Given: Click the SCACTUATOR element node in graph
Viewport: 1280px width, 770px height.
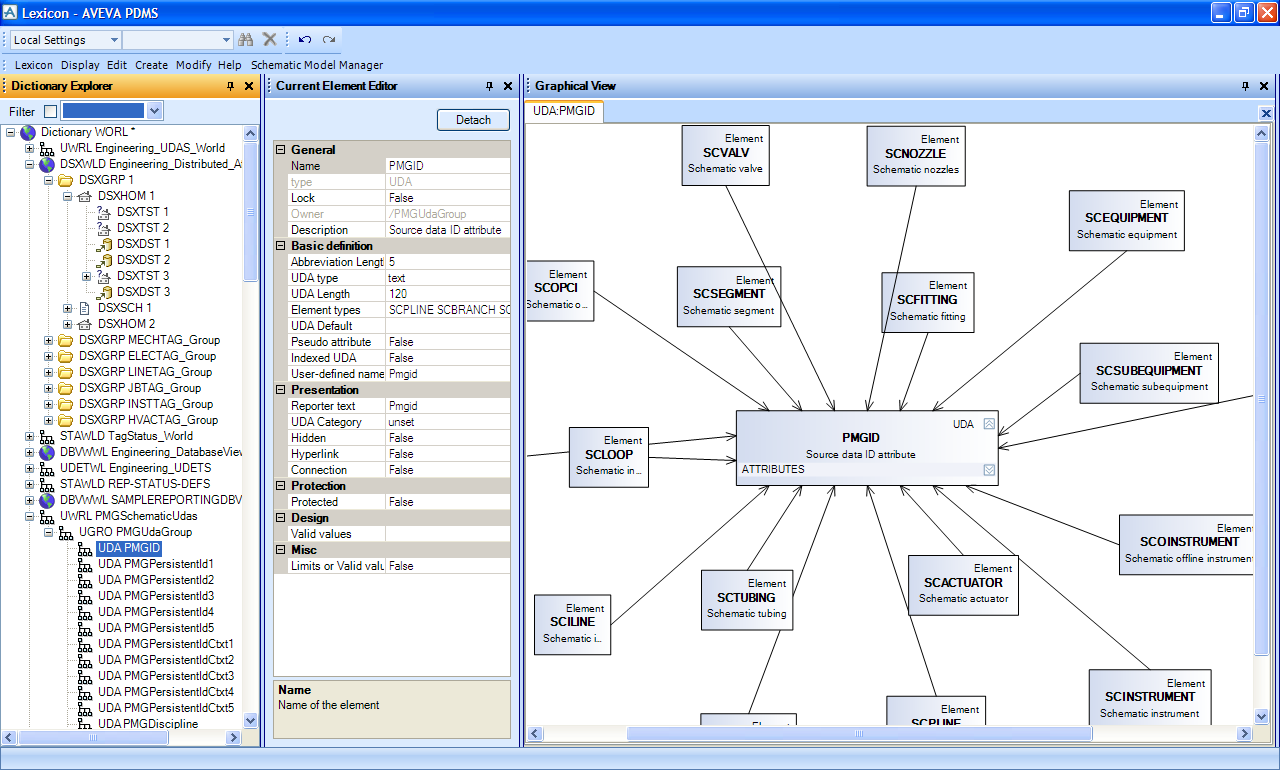Looking at the screenshot, I should (x=963, y=584).
